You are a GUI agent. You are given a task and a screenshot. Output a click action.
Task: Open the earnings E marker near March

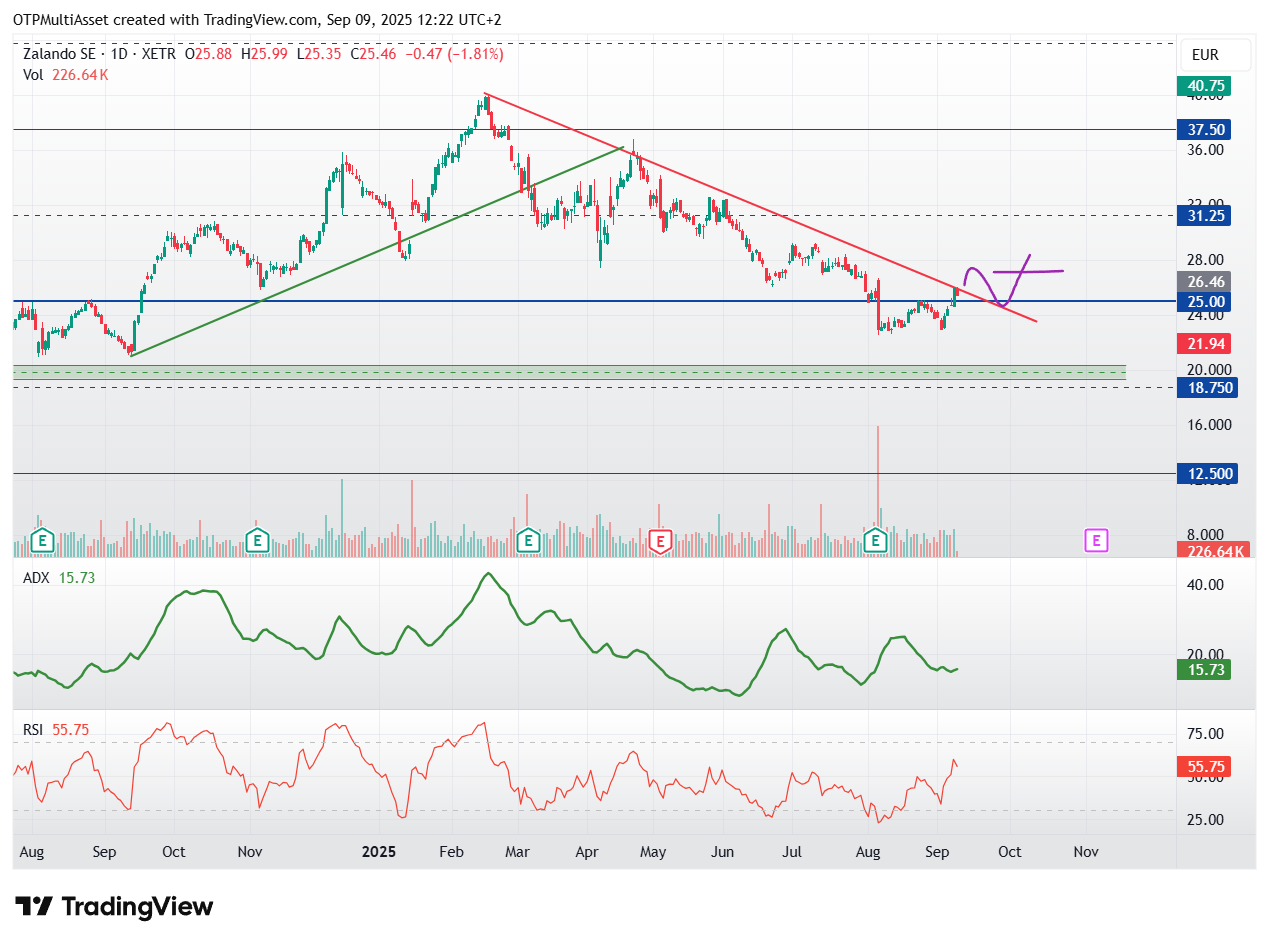(x=528, y=541)
